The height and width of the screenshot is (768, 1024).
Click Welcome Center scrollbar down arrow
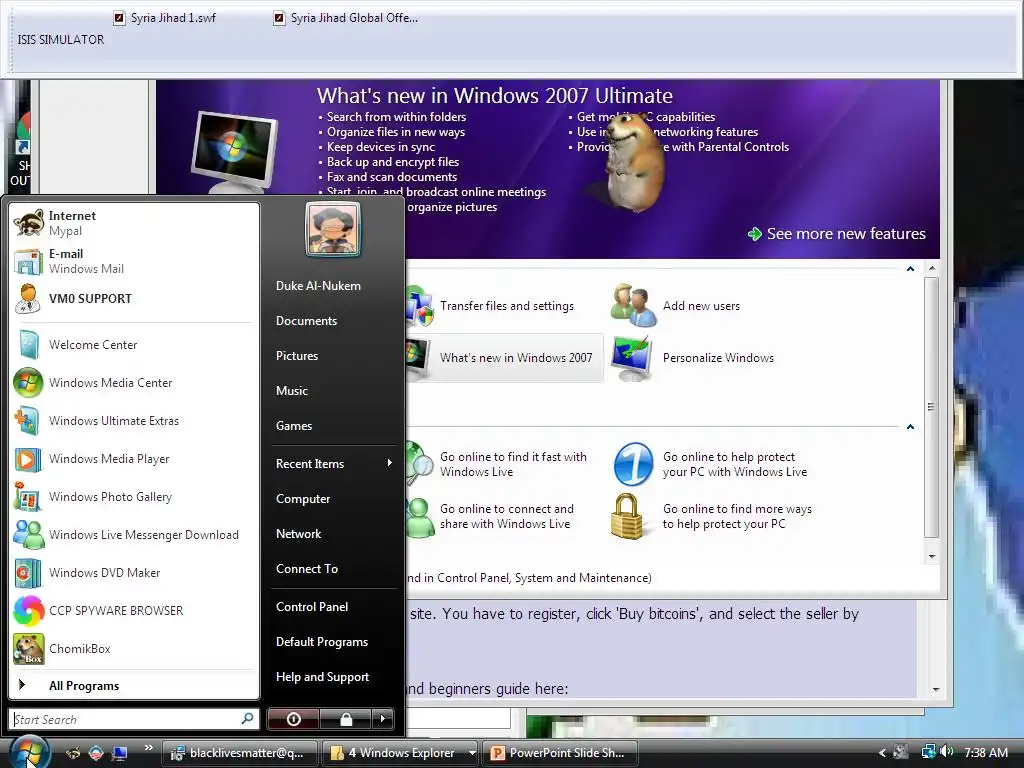(x=932, y=556)
